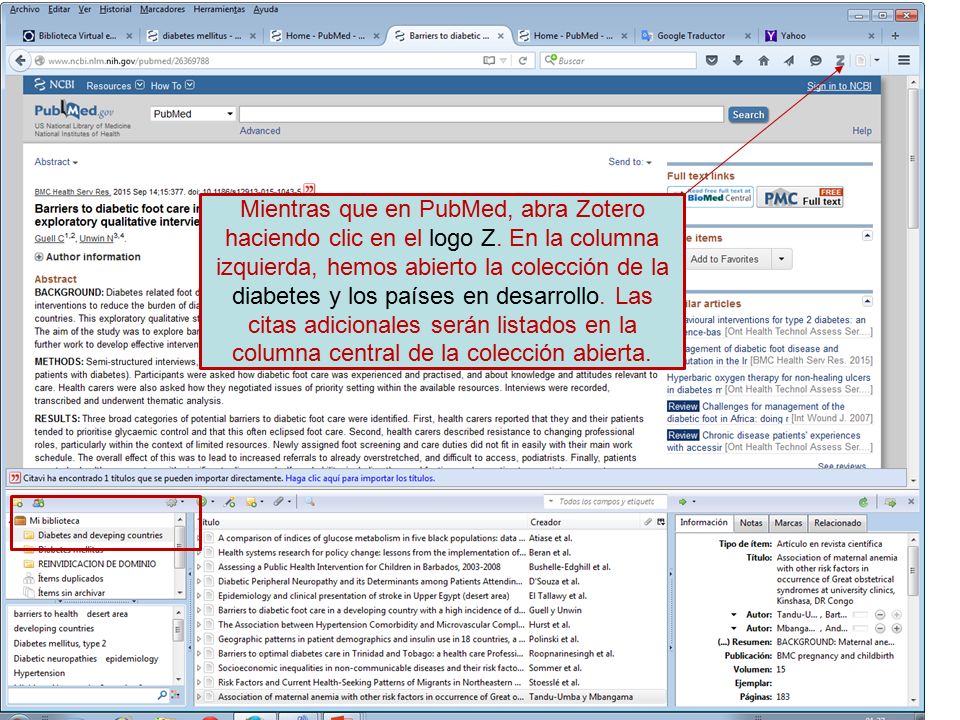Open the Relacionado tab
The image size is (960, 720).
click(x=838, y=523)
